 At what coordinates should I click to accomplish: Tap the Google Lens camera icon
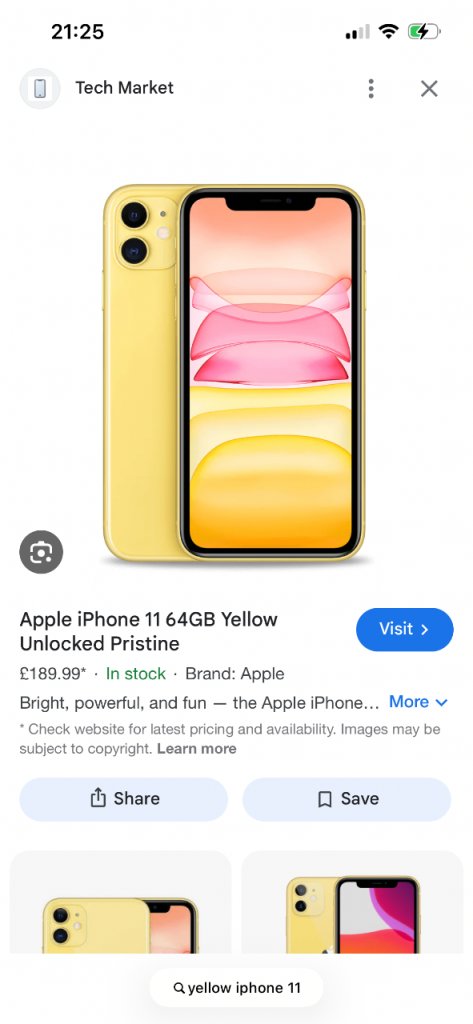41,552
